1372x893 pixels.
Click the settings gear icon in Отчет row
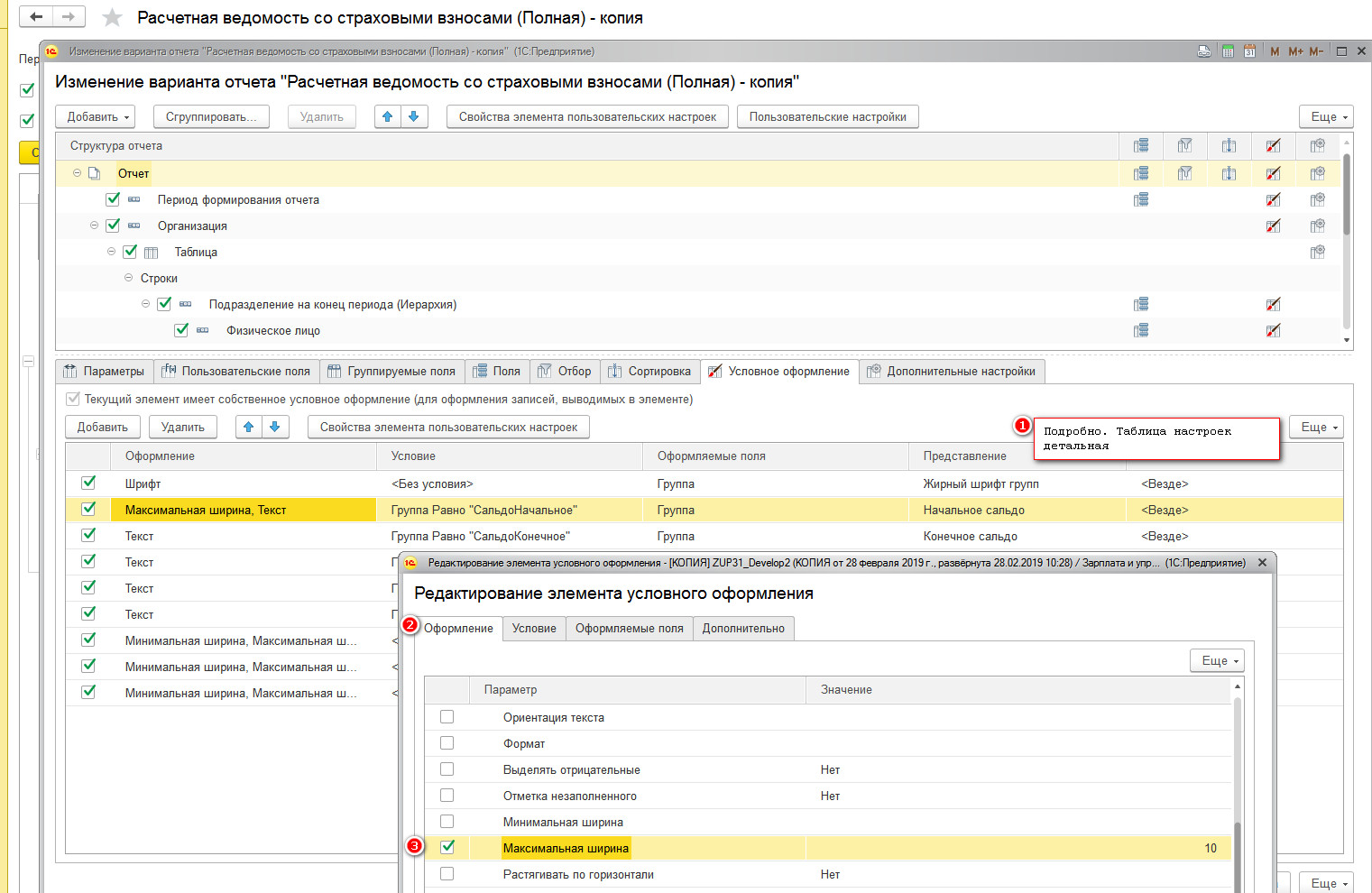[x=1318, y=173]
